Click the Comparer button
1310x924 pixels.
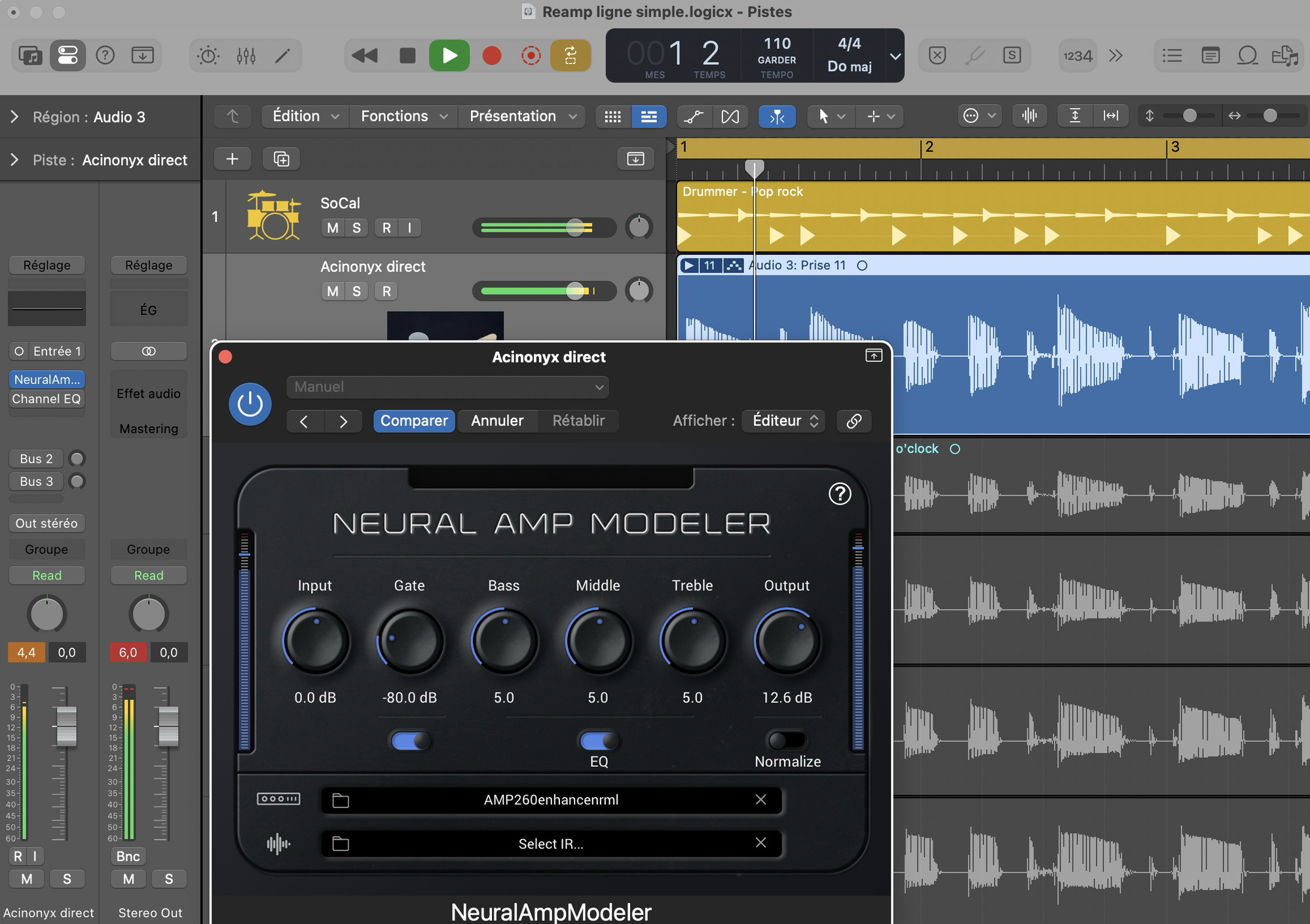tap(414, 420)
